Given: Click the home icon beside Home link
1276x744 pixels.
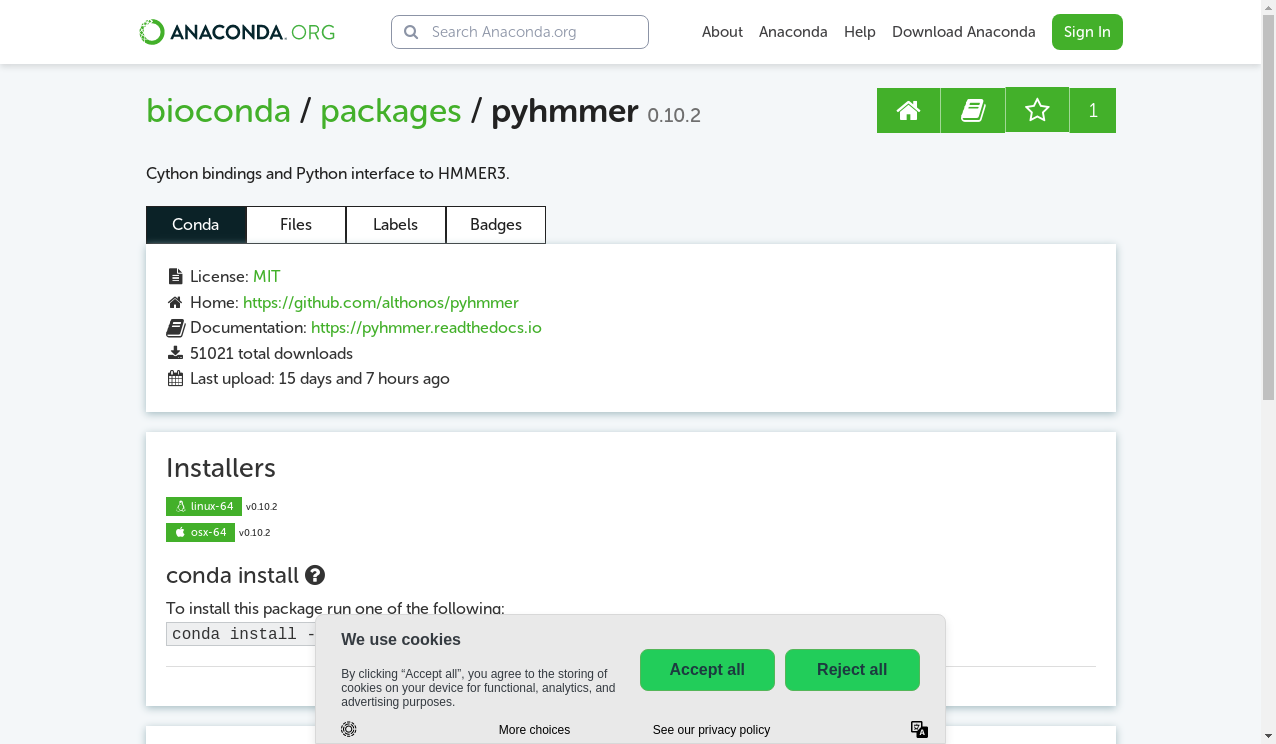Looking at the screenshot, I should click(x=175, y=302).
